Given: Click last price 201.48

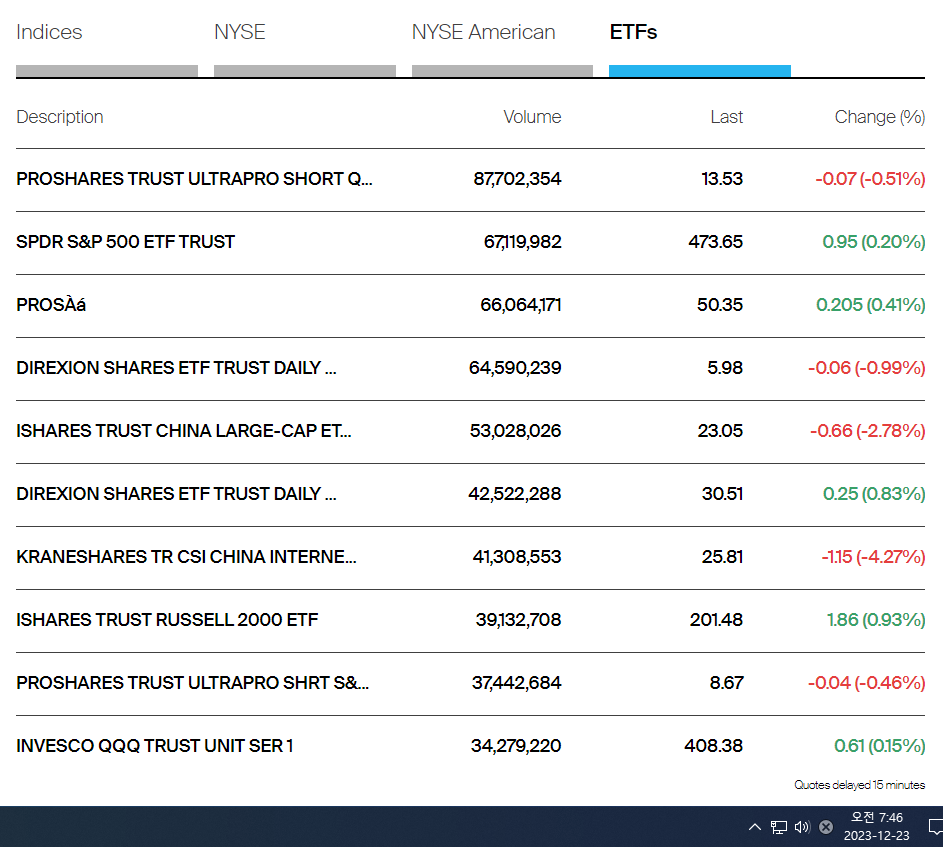Looking at the screenshot, I should coord(716,620).
